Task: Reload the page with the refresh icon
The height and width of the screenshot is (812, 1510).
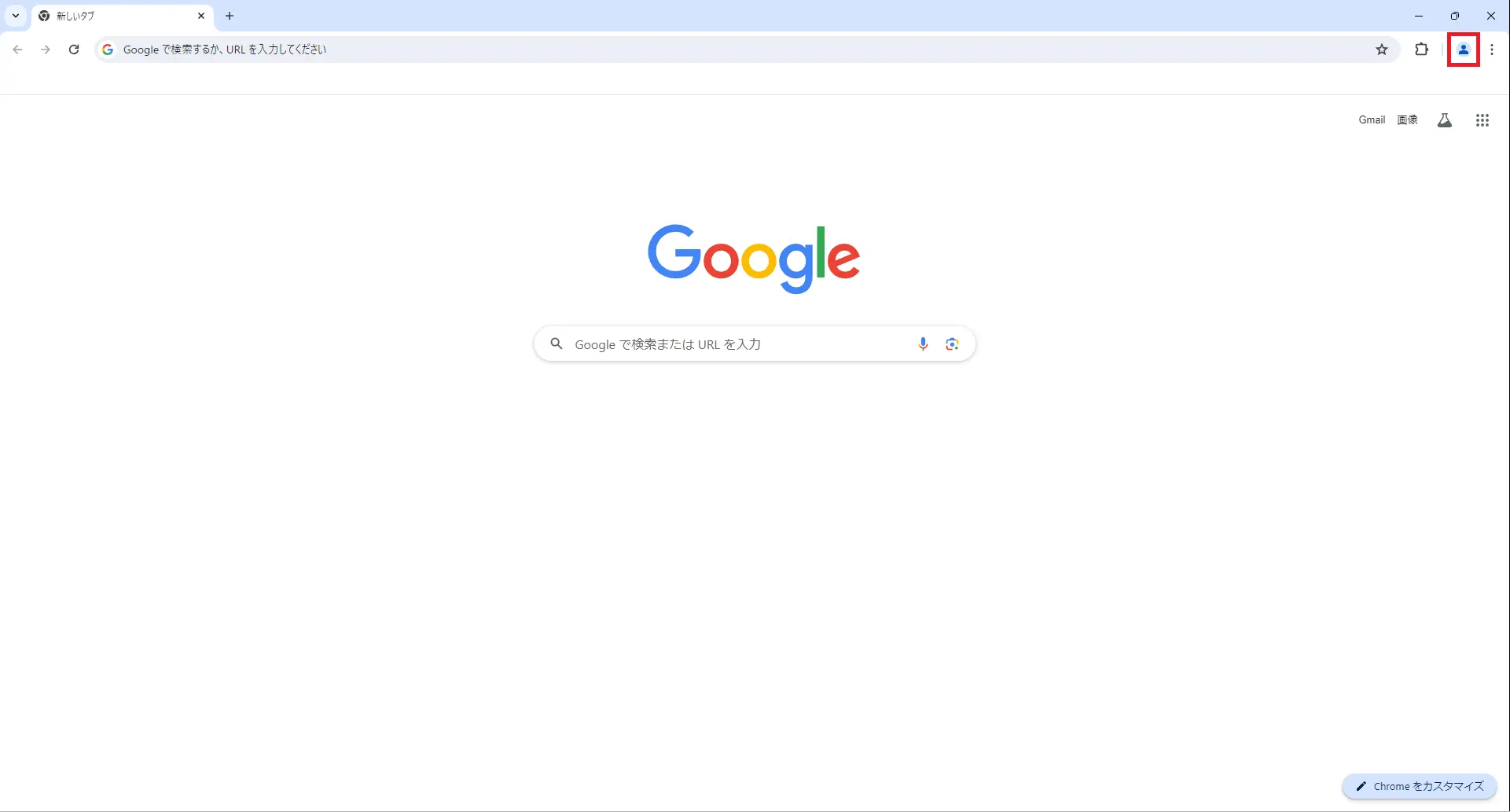Action: 74,50
